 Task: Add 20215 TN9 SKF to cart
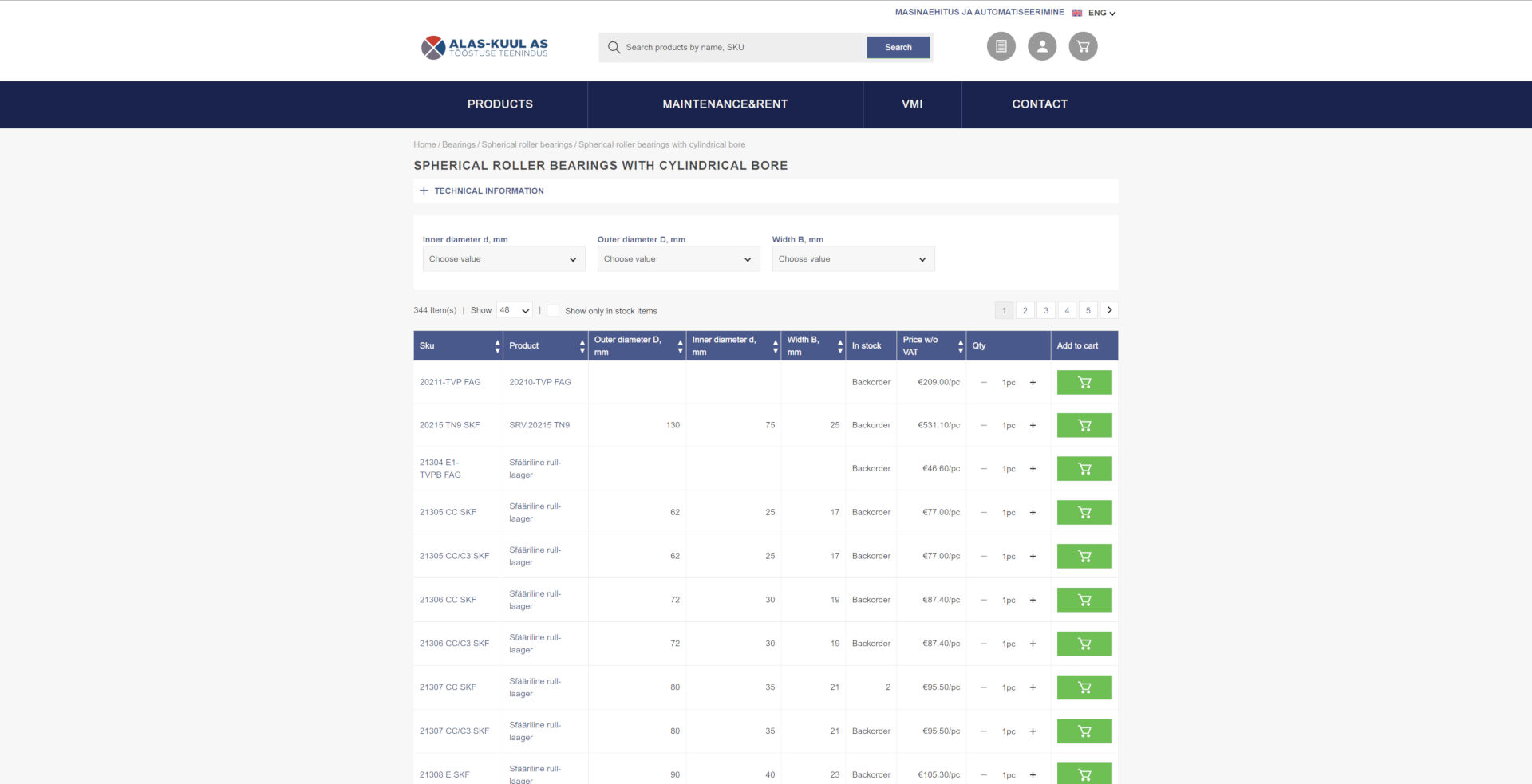click(1084, 425)
